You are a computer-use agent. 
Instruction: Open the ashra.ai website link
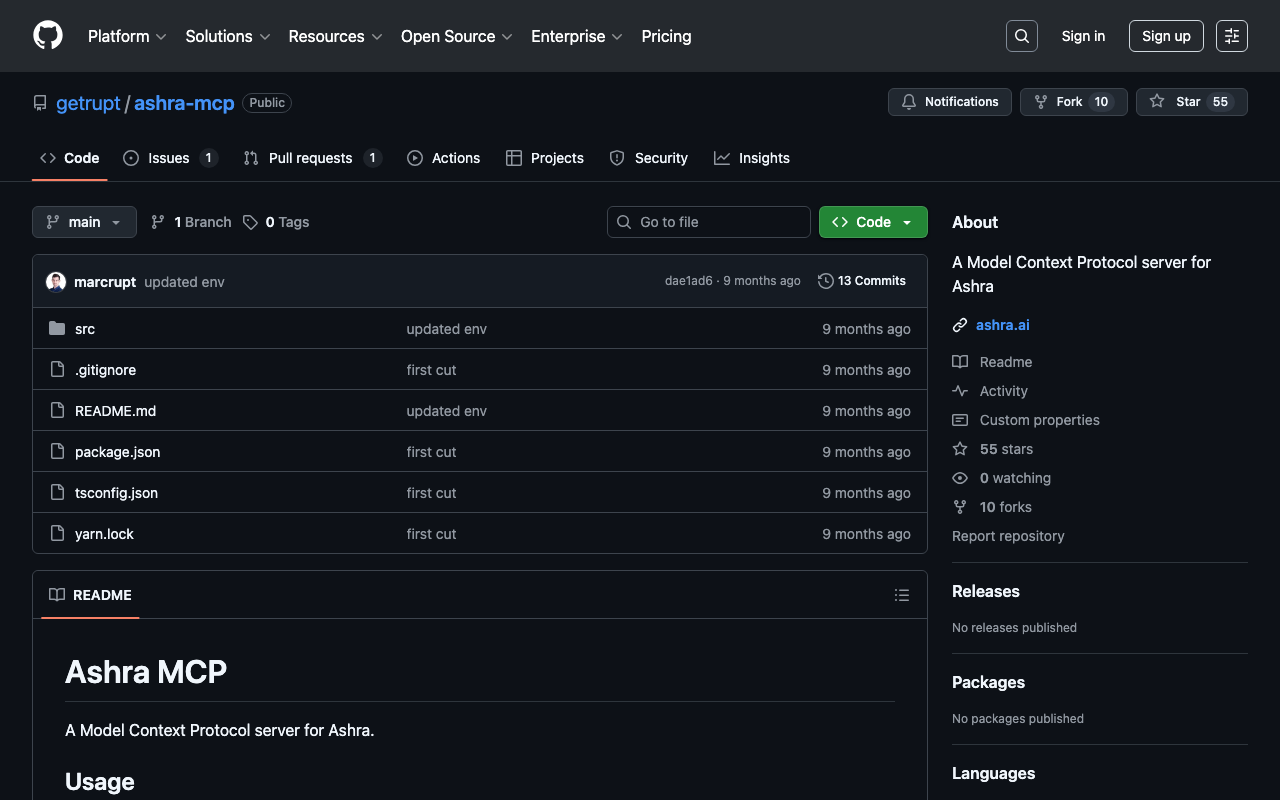[x=1002, y=325]
